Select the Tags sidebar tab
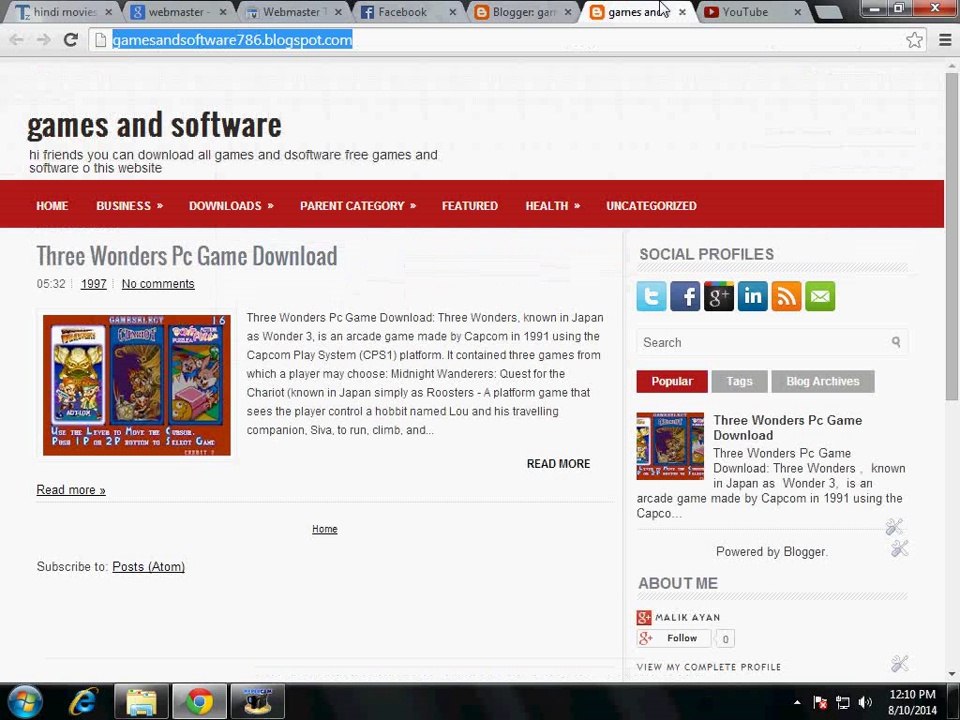 point(739,381)
